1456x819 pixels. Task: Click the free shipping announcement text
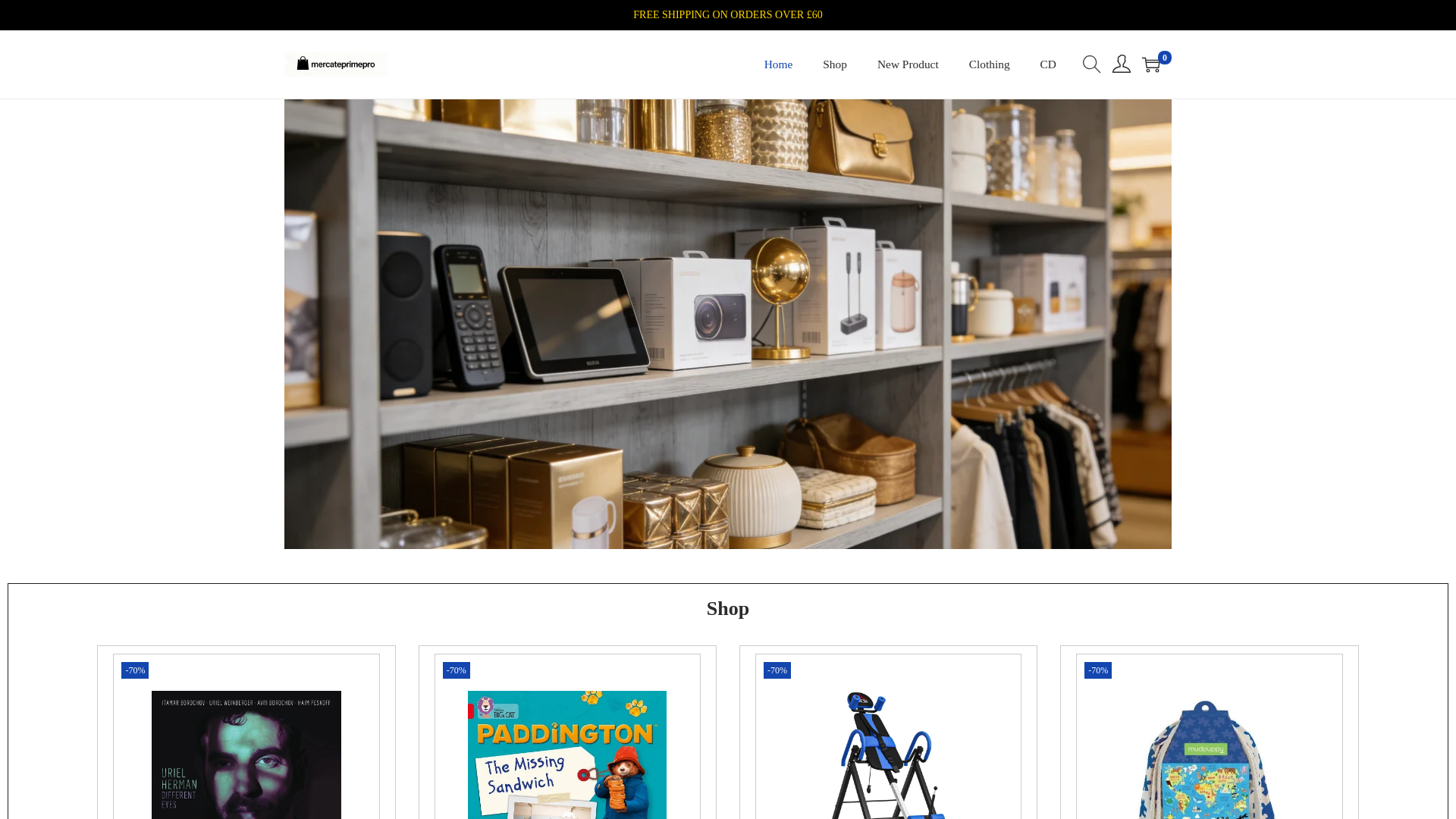click(x=728, y=15)
